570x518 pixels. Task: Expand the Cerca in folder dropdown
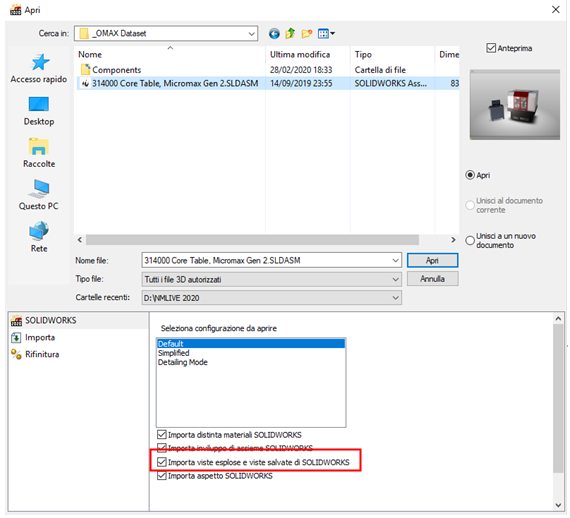pos(252,34)
